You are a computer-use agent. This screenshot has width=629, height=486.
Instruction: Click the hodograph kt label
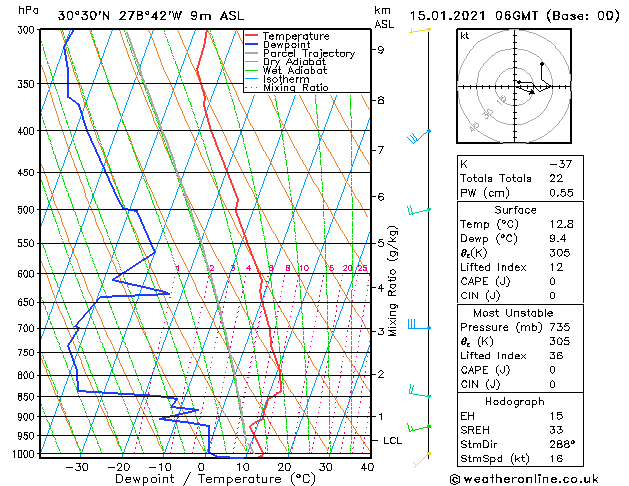point(465,36)
